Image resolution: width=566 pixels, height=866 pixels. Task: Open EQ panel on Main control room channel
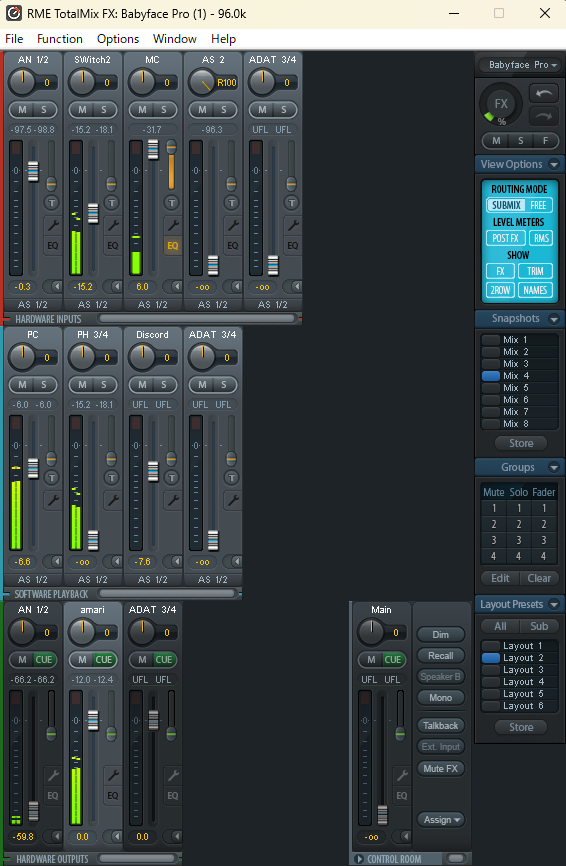pyautogui.click(x=401, y=796)
